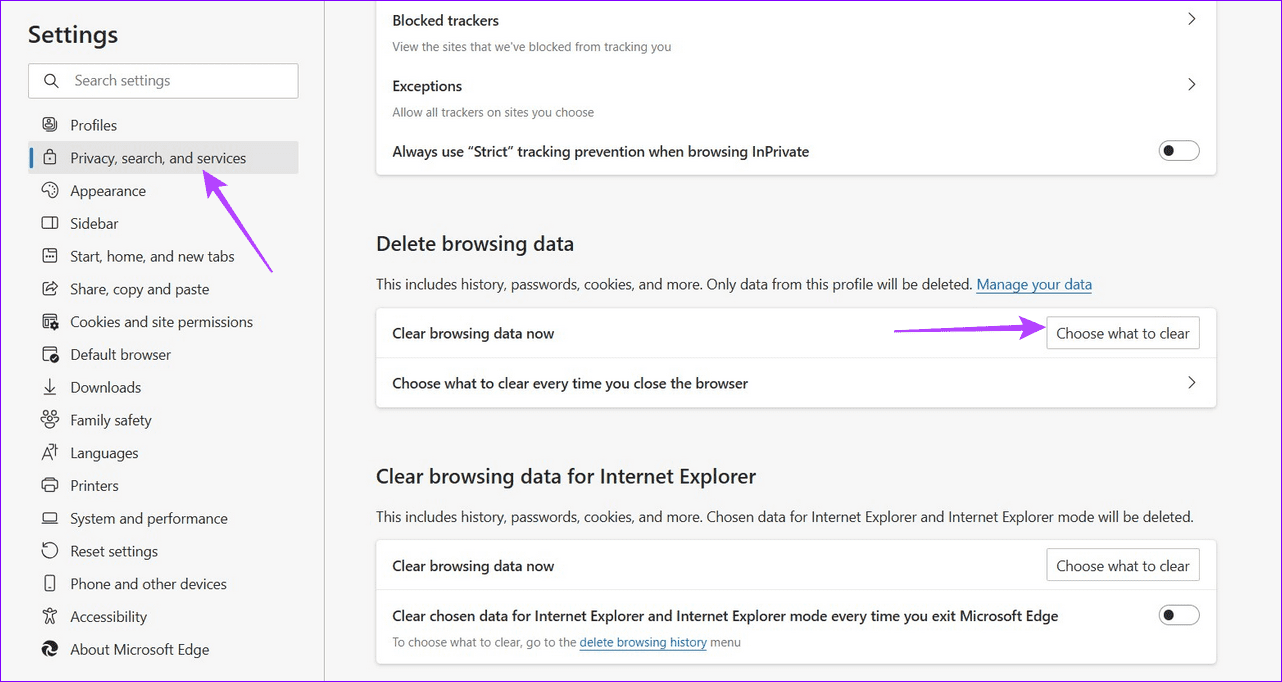This screenshot has width=1282, height=682.
Task: Select Privacy, search, and services
Action: pyautogui.click(x=158, y=157)
